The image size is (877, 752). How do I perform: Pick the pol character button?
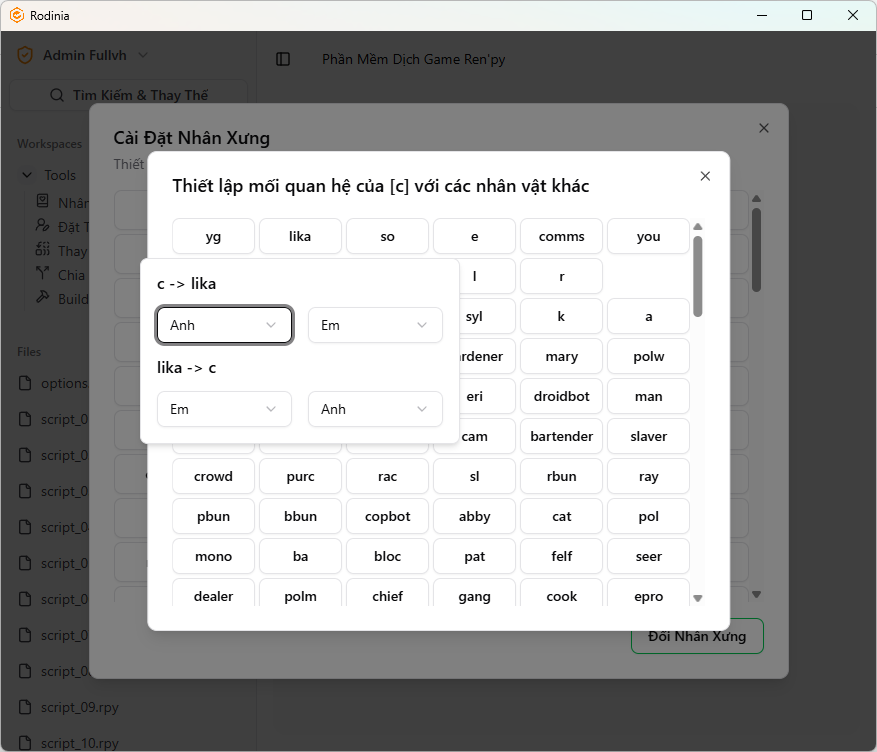click(x=648, y=516)
